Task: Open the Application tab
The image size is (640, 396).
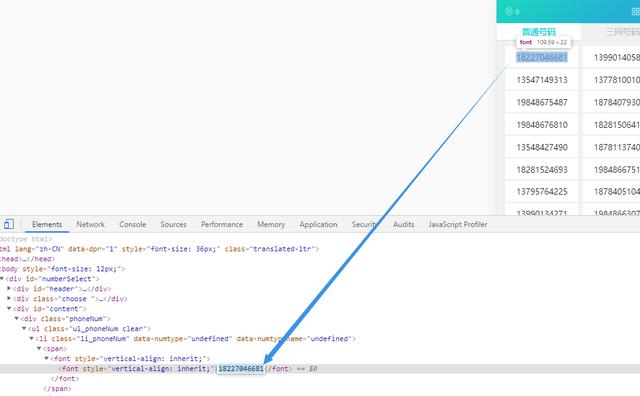Action: click(318, 225)
